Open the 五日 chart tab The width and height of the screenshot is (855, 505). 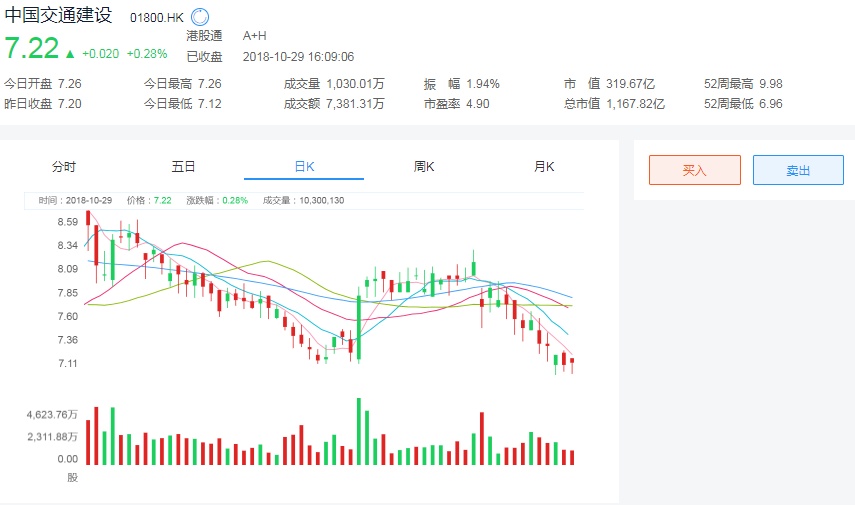[183, 167]
